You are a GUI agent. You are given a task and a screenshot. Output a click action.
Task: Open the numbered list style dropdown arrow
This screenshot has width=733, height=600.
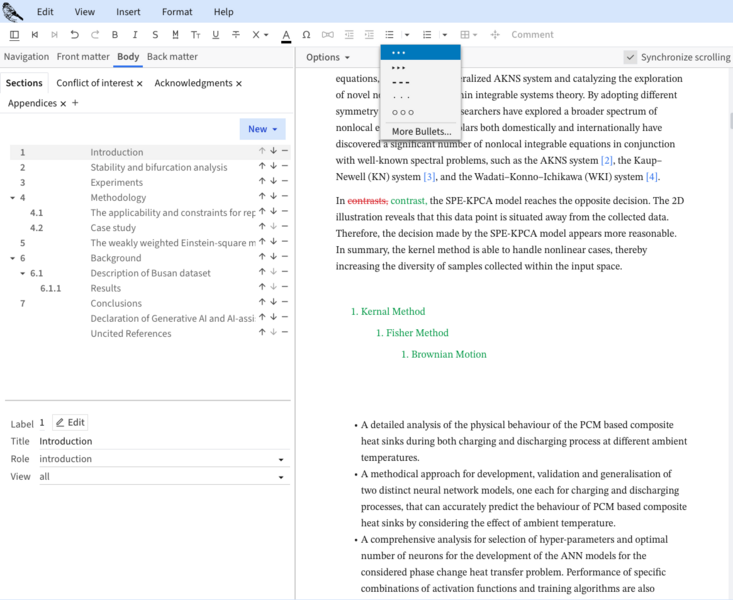coord(445,35)
